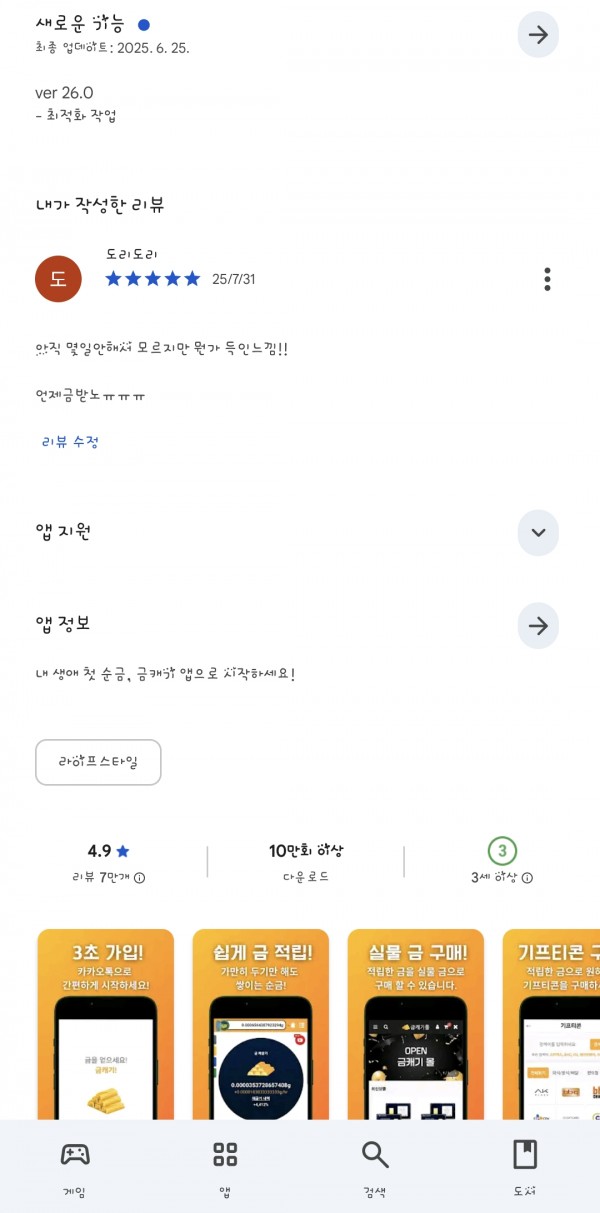
Task: Select the 라이프스타일 category chip
Action: pos(98,763)
